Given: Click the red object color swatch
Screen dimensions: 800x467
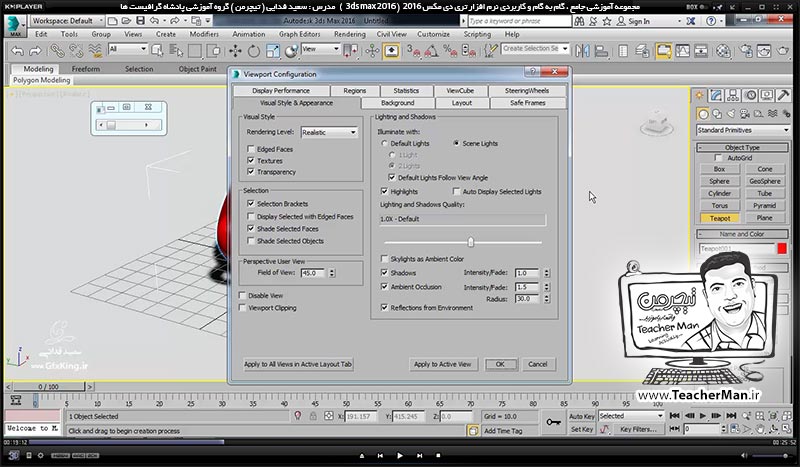Looking at the screenshot, I should coord(782,249).
